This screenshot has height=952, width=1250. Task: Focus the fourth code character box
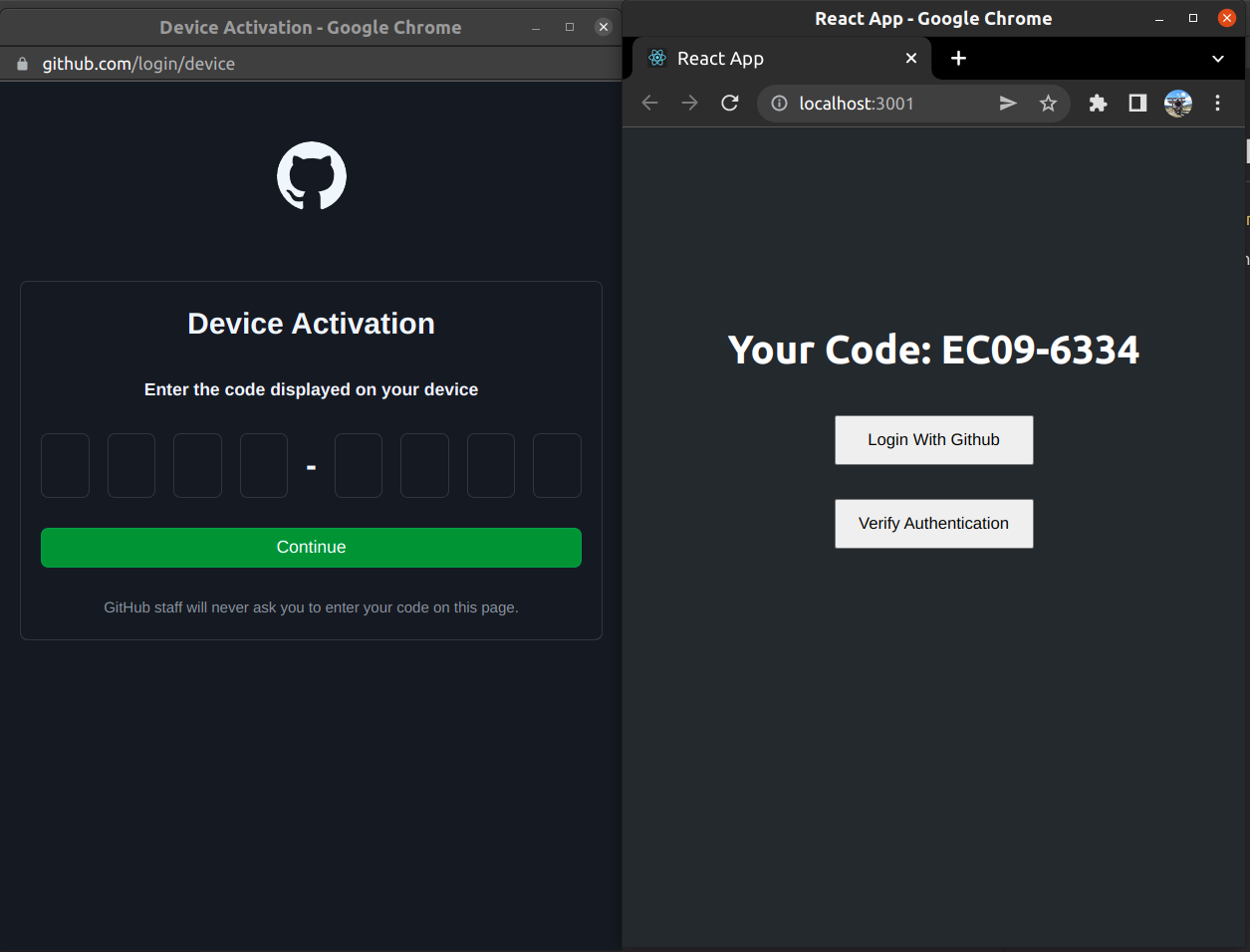click(x=264, y=465)
